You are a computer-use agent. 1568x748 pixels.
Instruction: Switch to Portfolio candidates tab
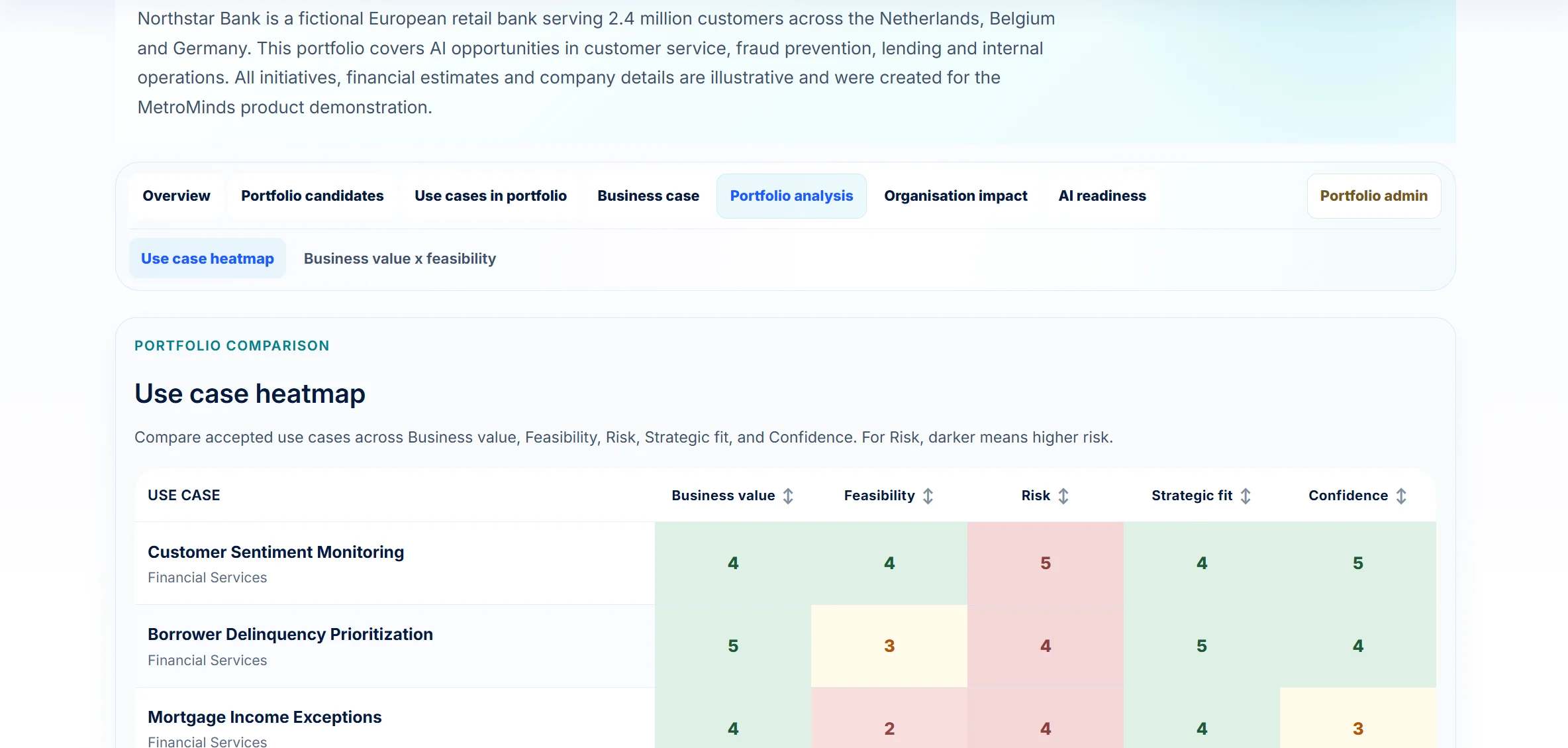point(313,196)
